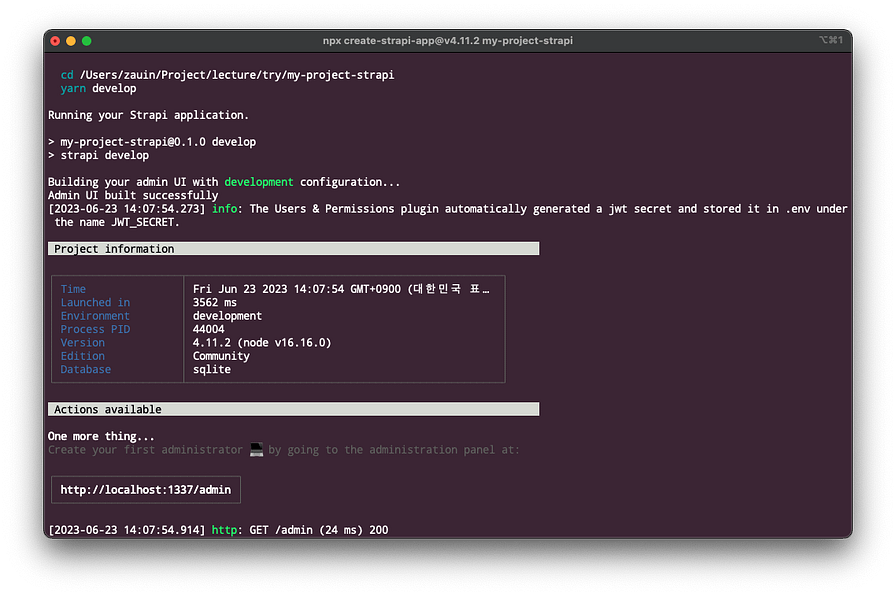The height and width of the screenshot is (596, 896).
Task: Select the line 'Running your Strapi application.'
Action: tap(149, 115)
